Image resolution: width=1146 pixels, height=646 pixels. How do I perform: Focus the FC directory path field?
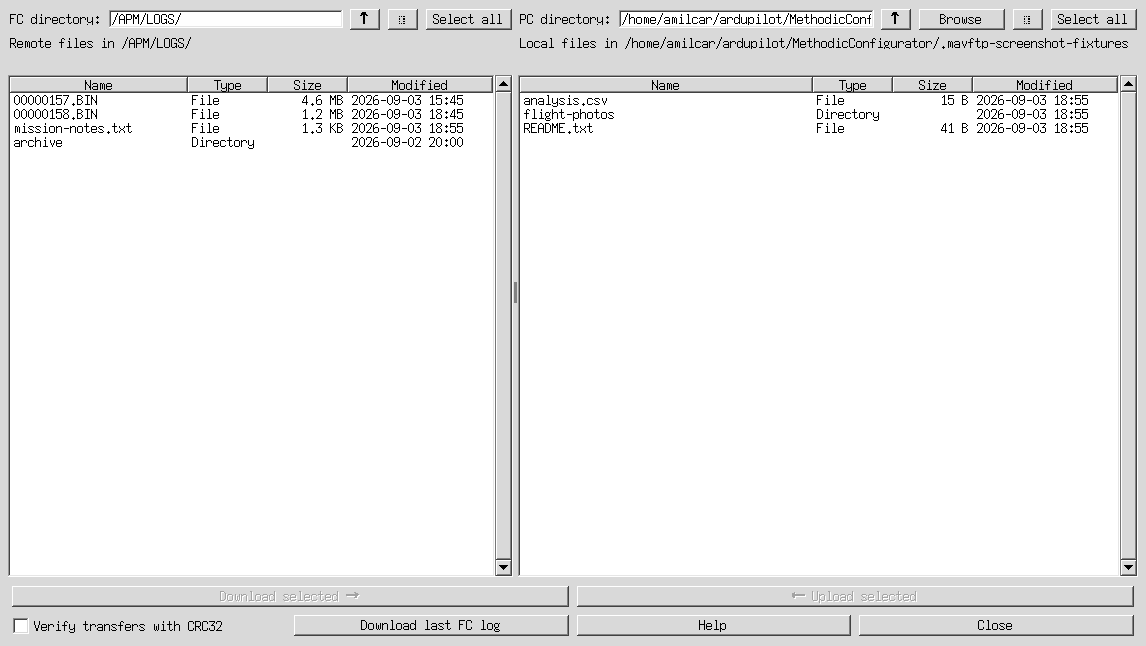click(225, 19)
